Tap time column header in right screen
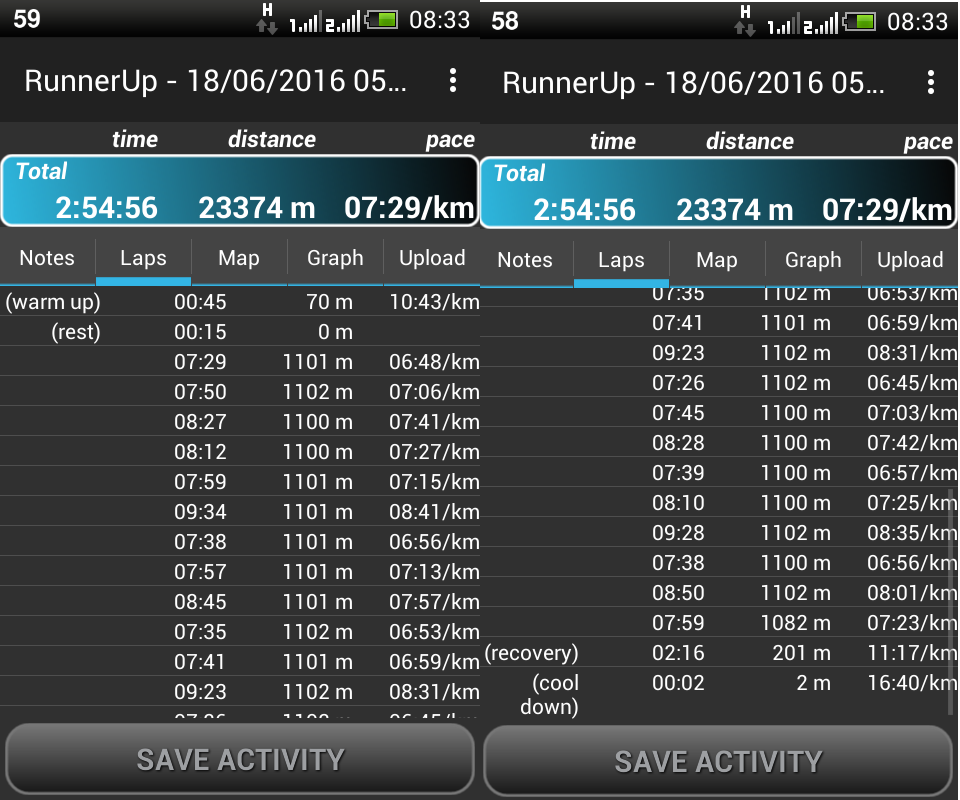The height and width of the screenshot is (800, 960). point(613,141)
